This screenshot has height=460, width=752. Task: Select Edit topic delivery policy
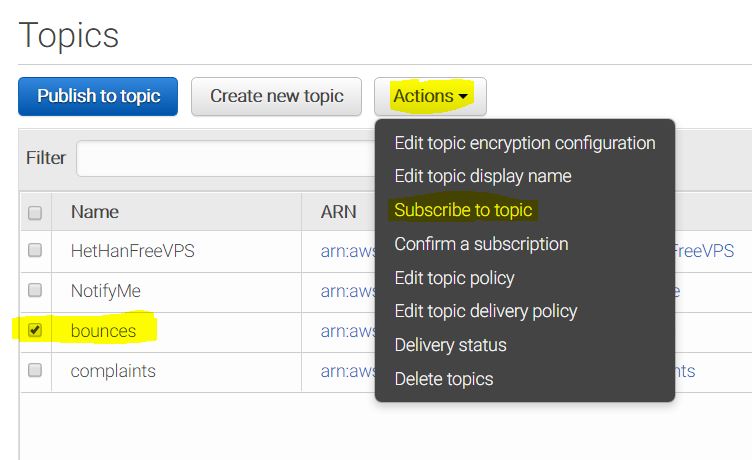485,311
